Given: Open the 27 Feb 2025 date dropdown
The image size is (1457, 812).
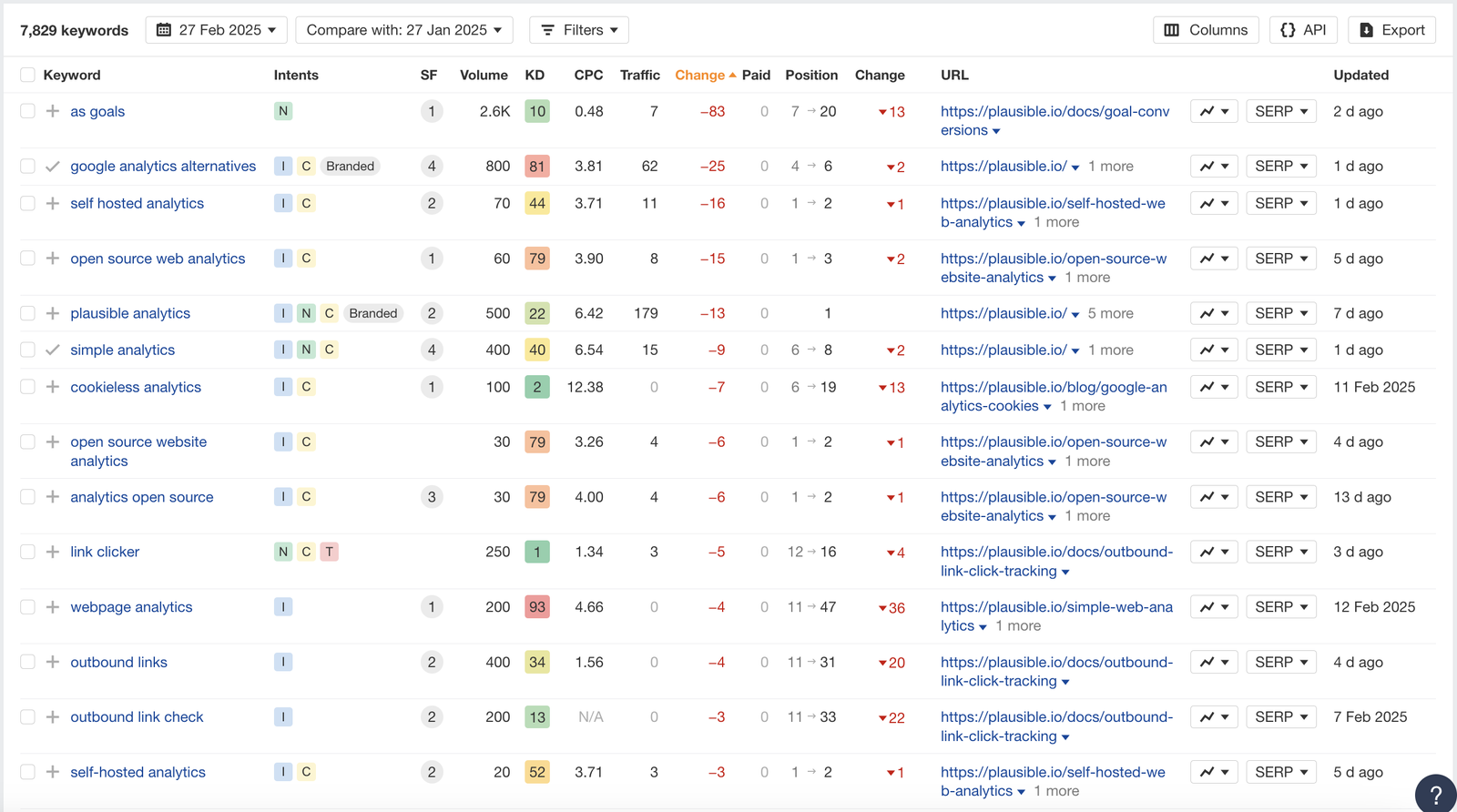Looking at the screenshot, I should (x=217, y=30).
